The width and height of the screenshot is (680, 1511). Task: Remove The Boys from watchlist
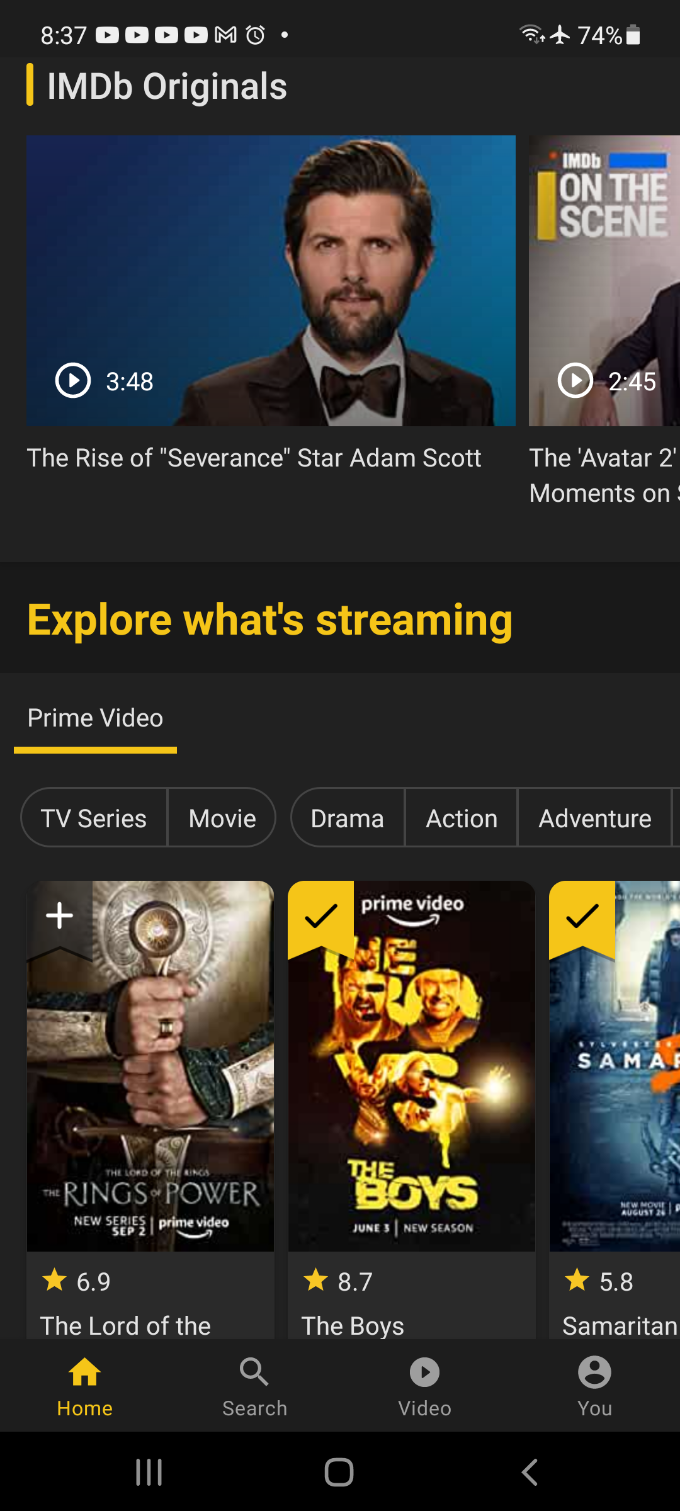tap(321, 916)
